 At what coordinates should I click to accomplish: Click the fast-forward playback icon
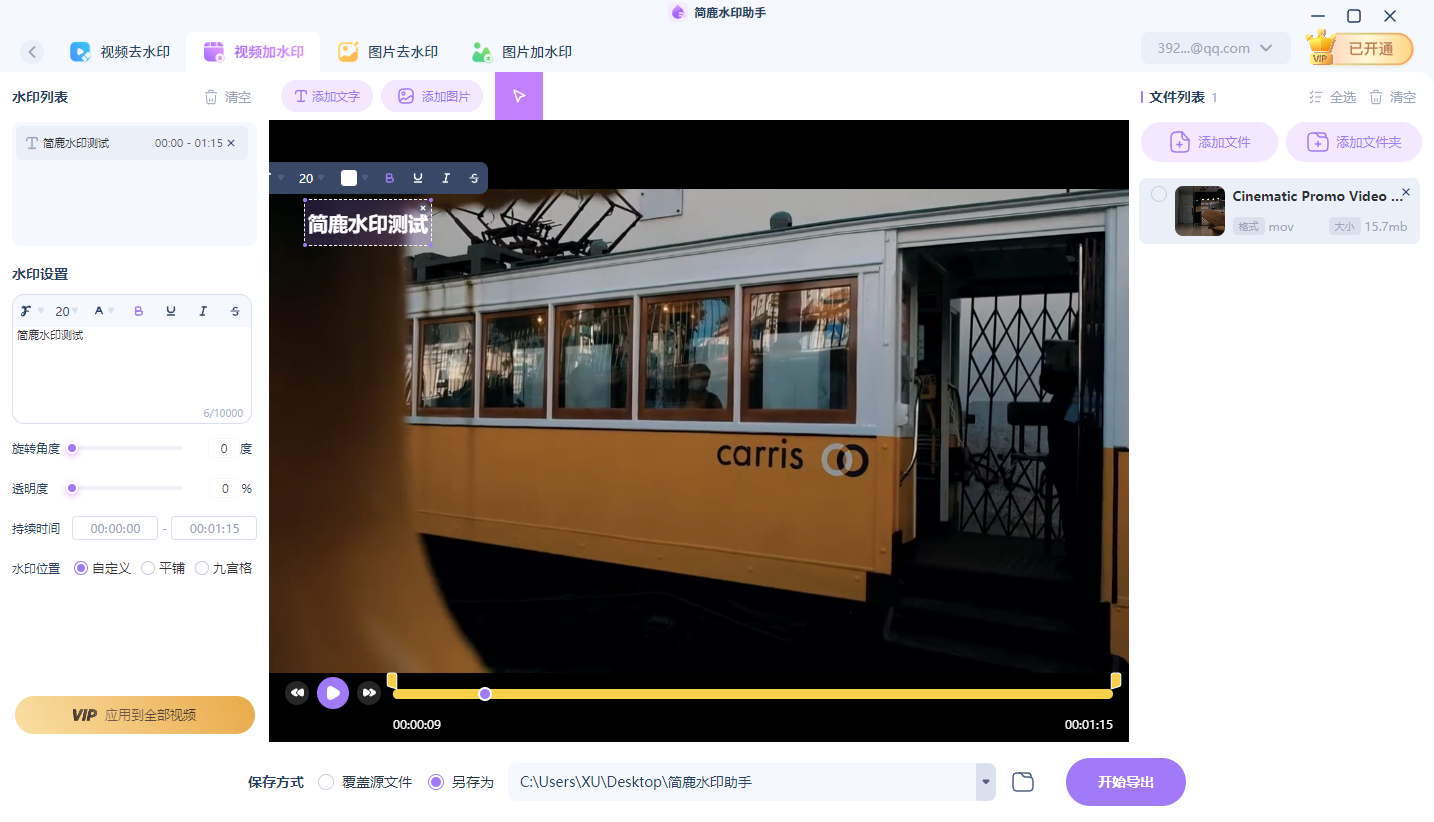369,693
